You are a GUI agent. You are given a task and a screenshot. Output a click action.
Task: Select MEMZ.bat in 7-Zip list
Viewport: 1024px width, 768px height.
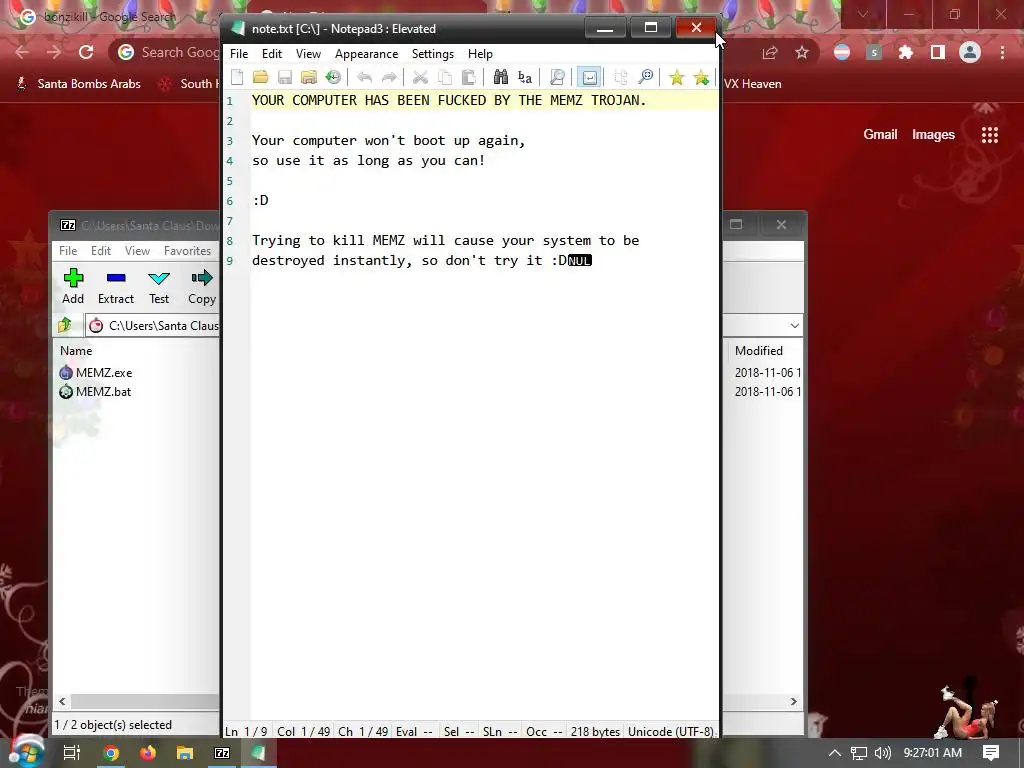pos(103,392)
